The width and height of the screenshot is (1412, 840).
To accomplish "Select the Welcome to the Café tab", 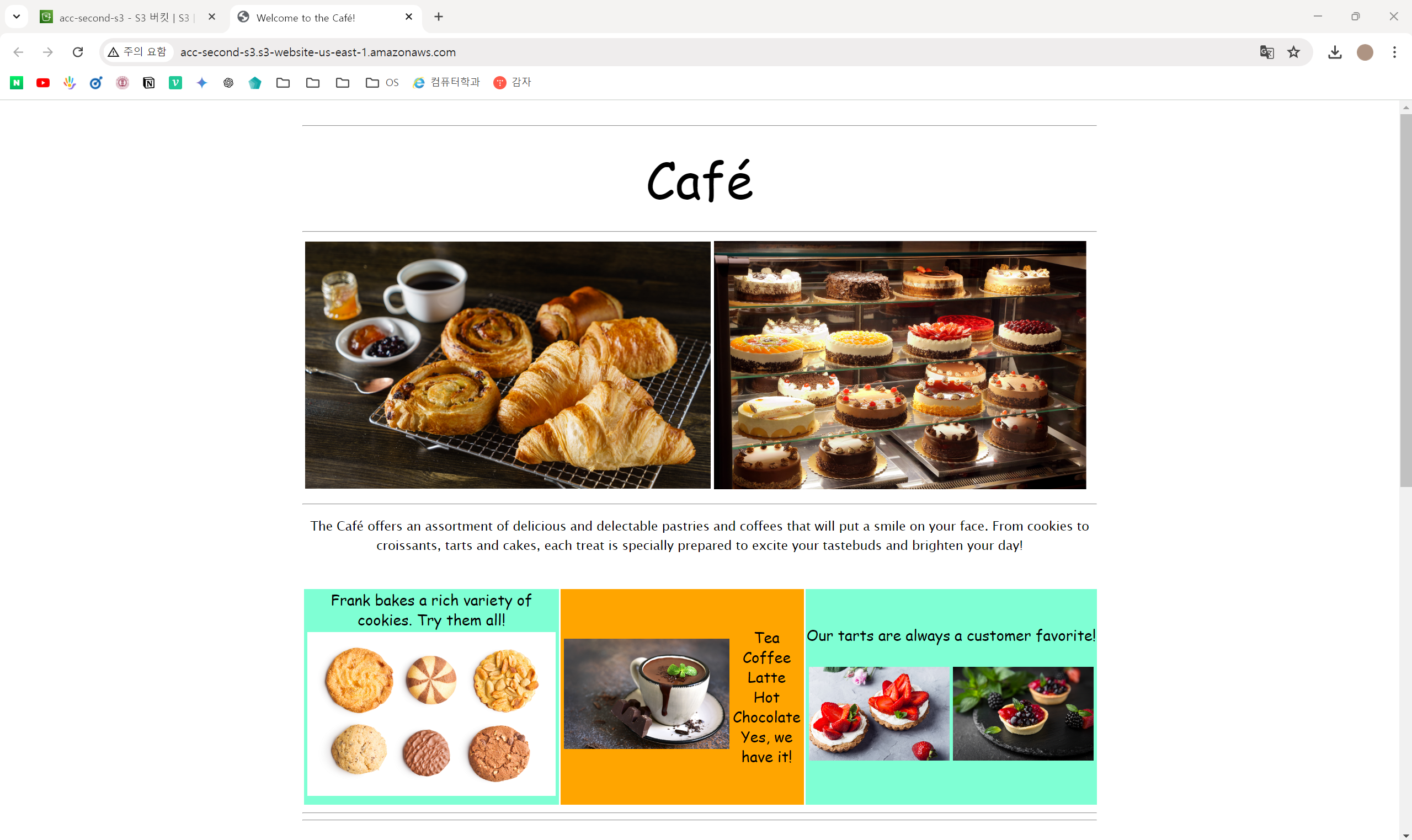I will click(x=326, y=17).
